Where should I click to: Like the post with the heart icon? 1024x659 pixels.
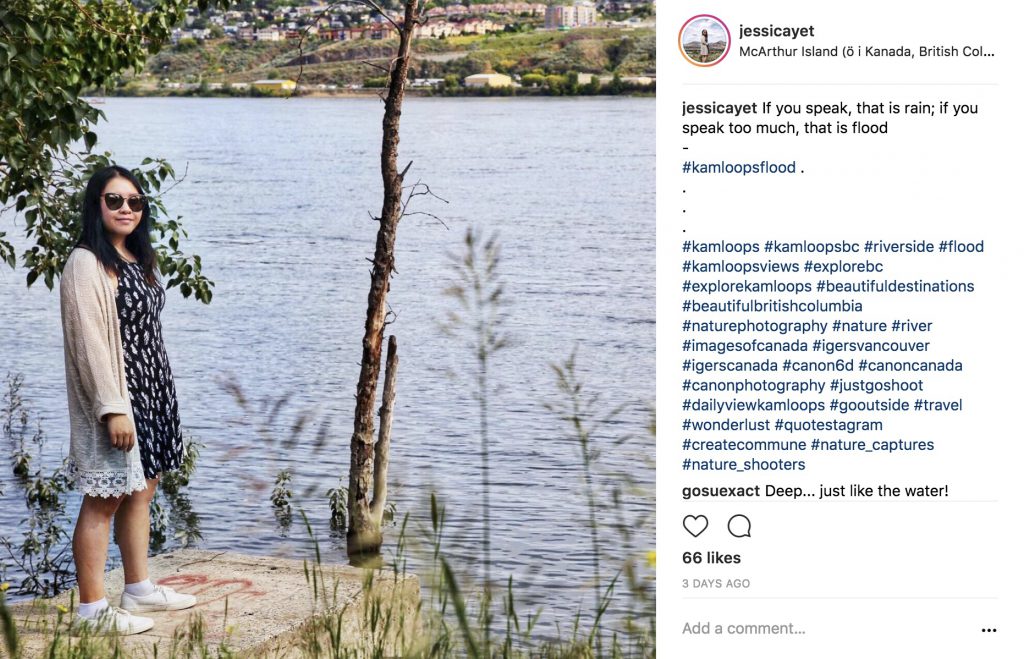pyautogui.click(x=695, y=526)
